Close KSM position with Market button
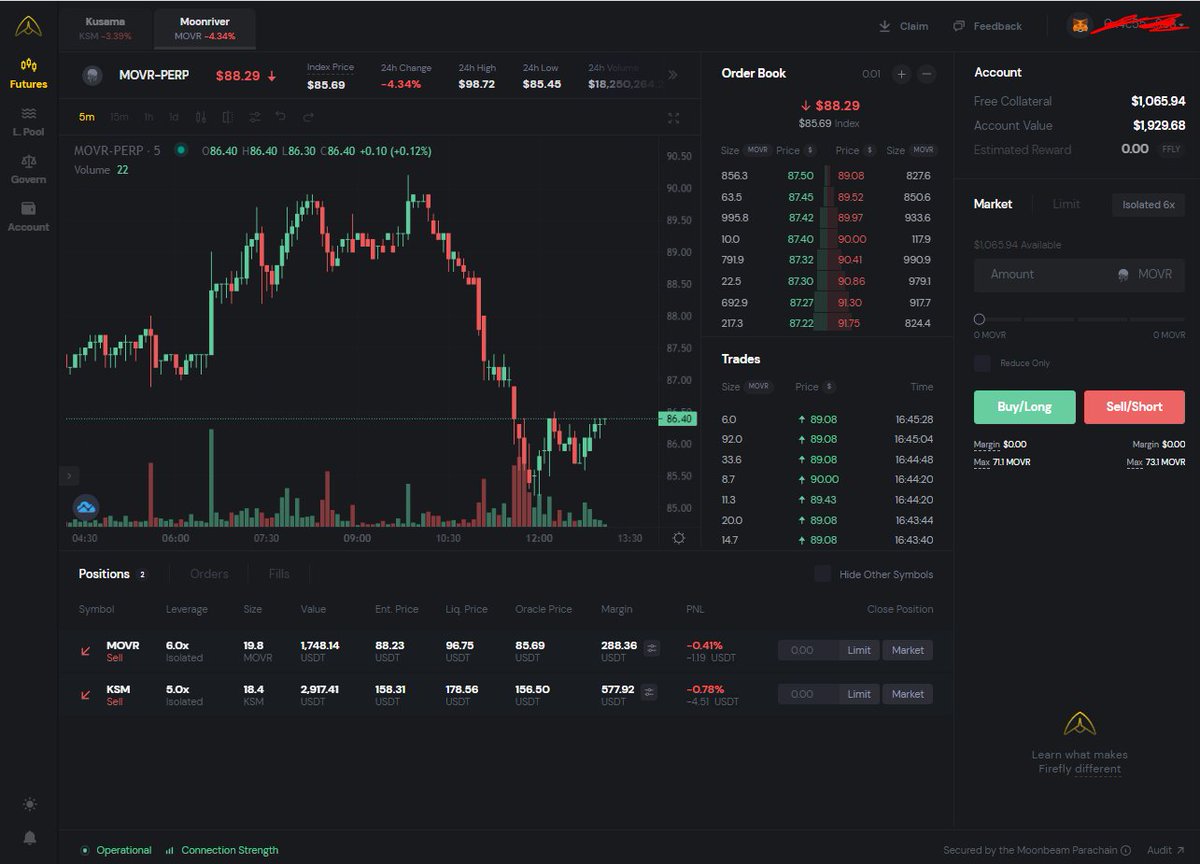This screenshot has height=864, width=1200. [908, 694]
